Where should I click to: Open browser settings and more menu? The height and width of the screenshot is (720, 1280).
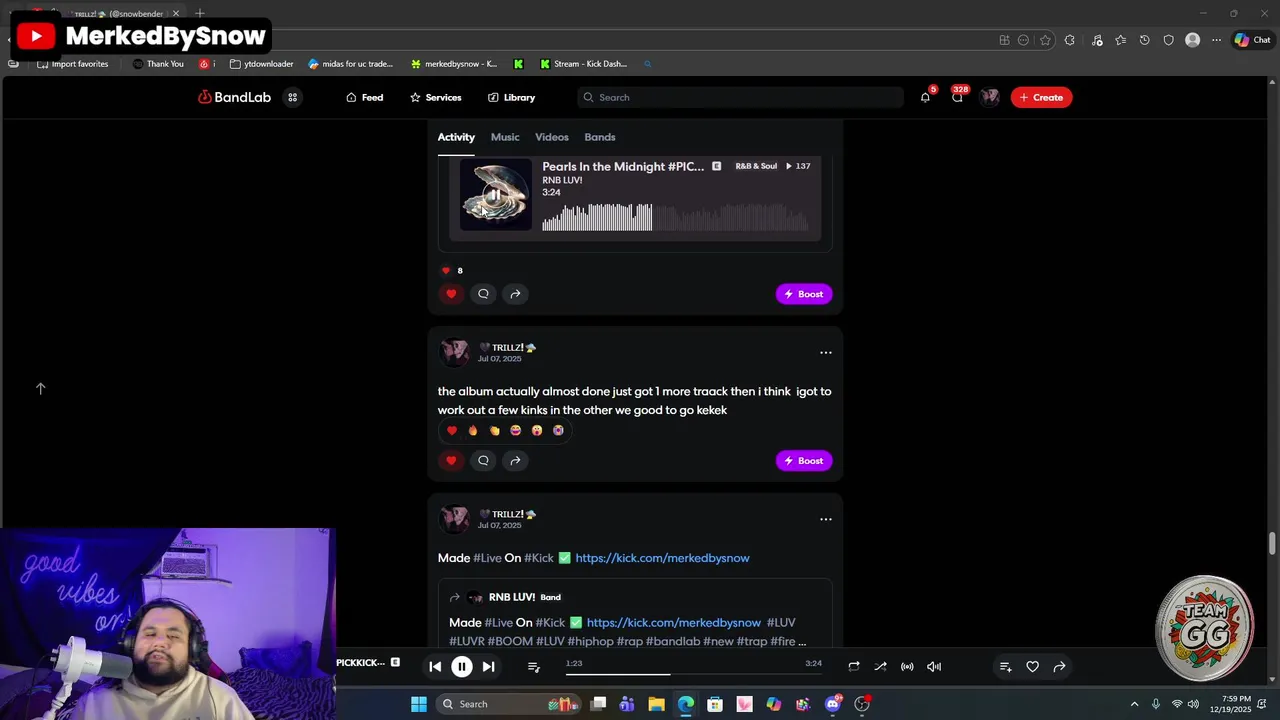click(x=1216, y=40)
